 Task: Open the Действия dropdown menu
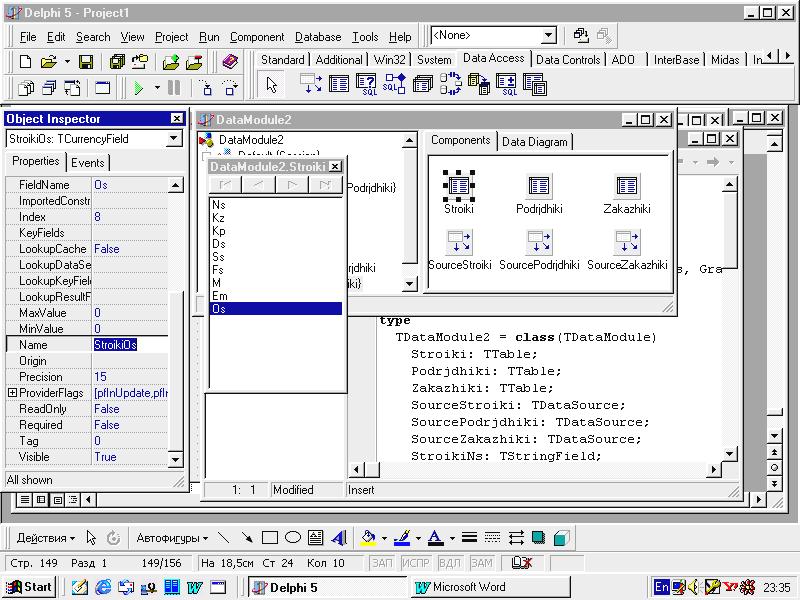coord(45,538)
